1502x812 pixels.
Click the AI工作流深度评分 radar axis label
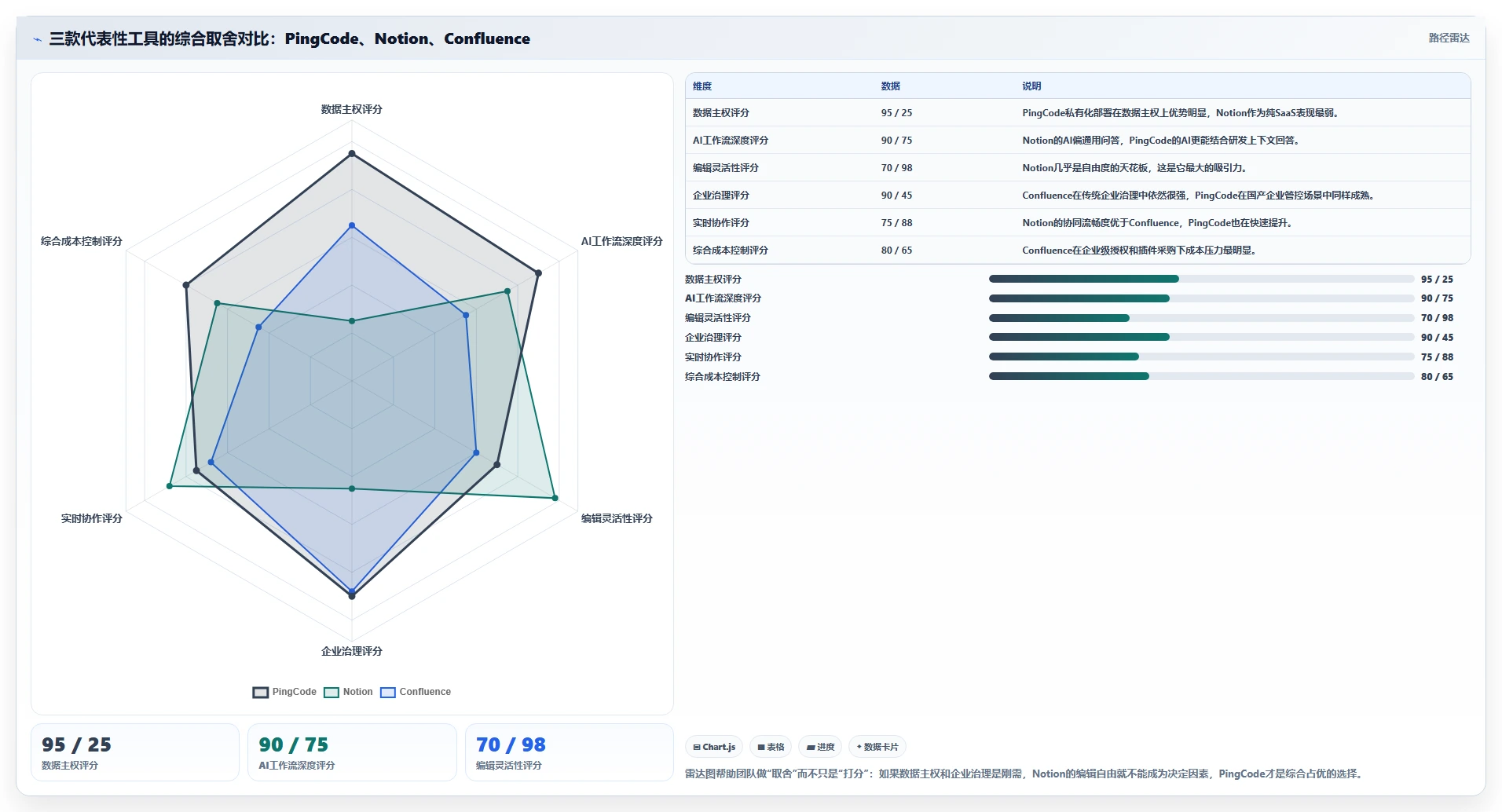tap(622, 241)
